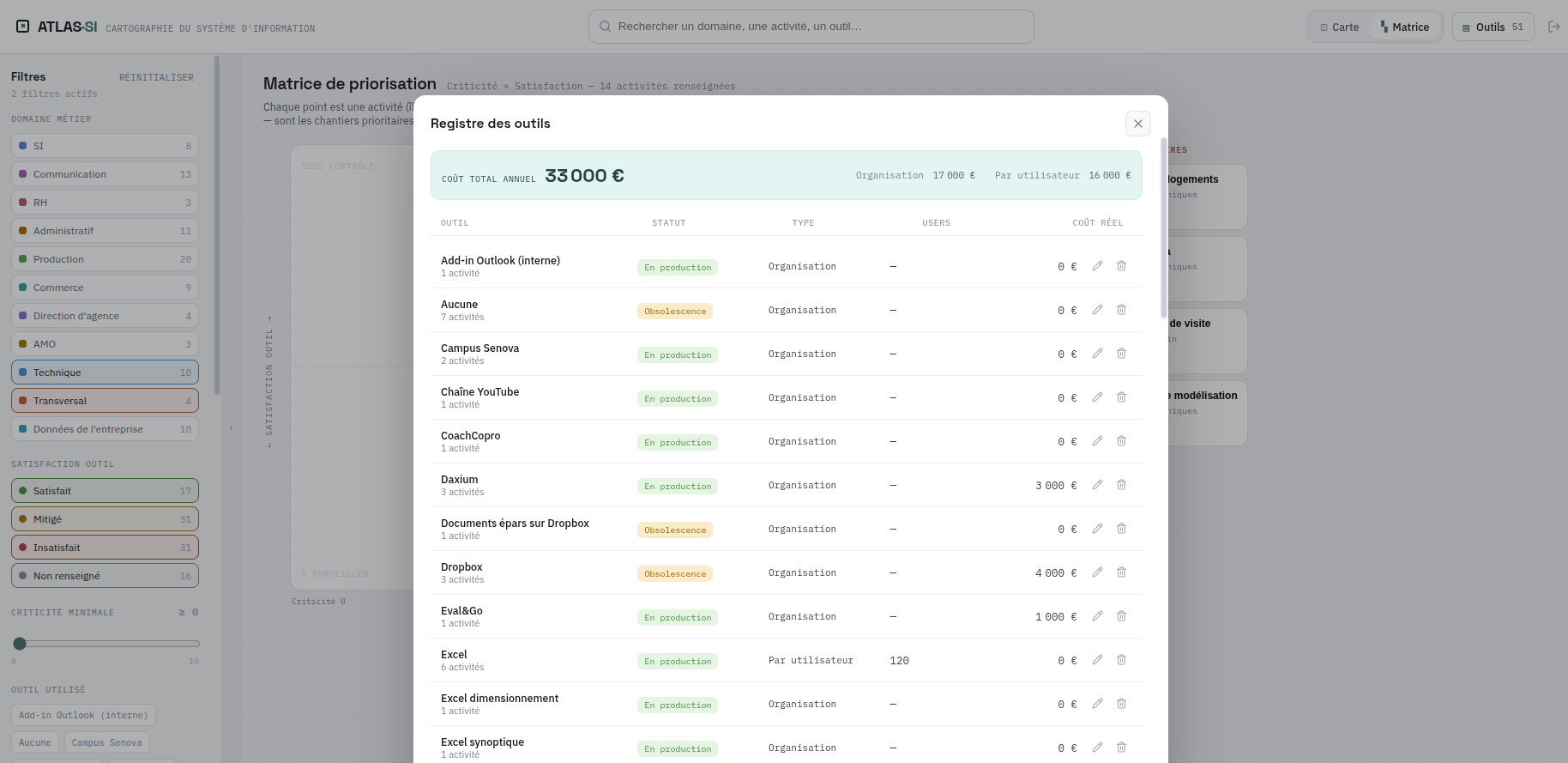Screen dimensions: 1568x763
Task: Switch to the Carte view
Action: click(1339, 27)
